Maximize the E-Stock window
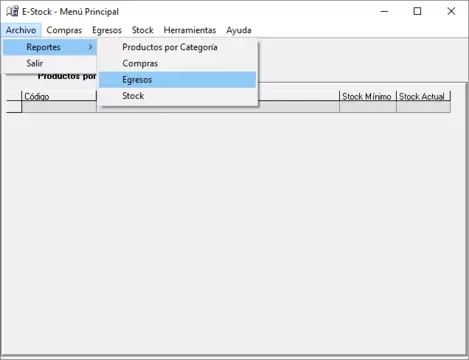Image resolution: width=469 pixels, height=360 pixels. [417, 11]
